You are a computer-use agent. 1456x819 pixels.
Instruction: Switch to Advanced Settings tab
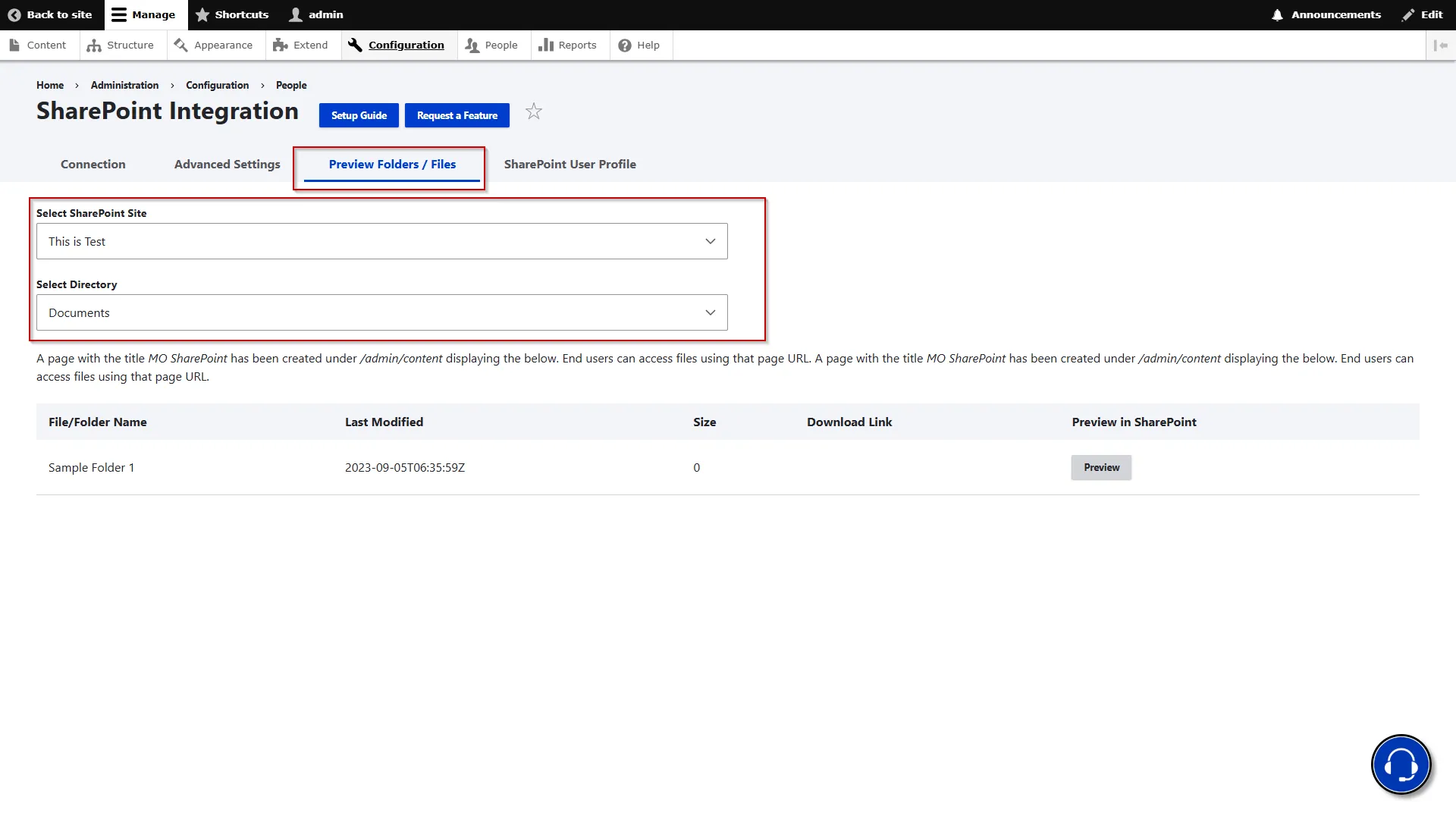click(227, 164)
